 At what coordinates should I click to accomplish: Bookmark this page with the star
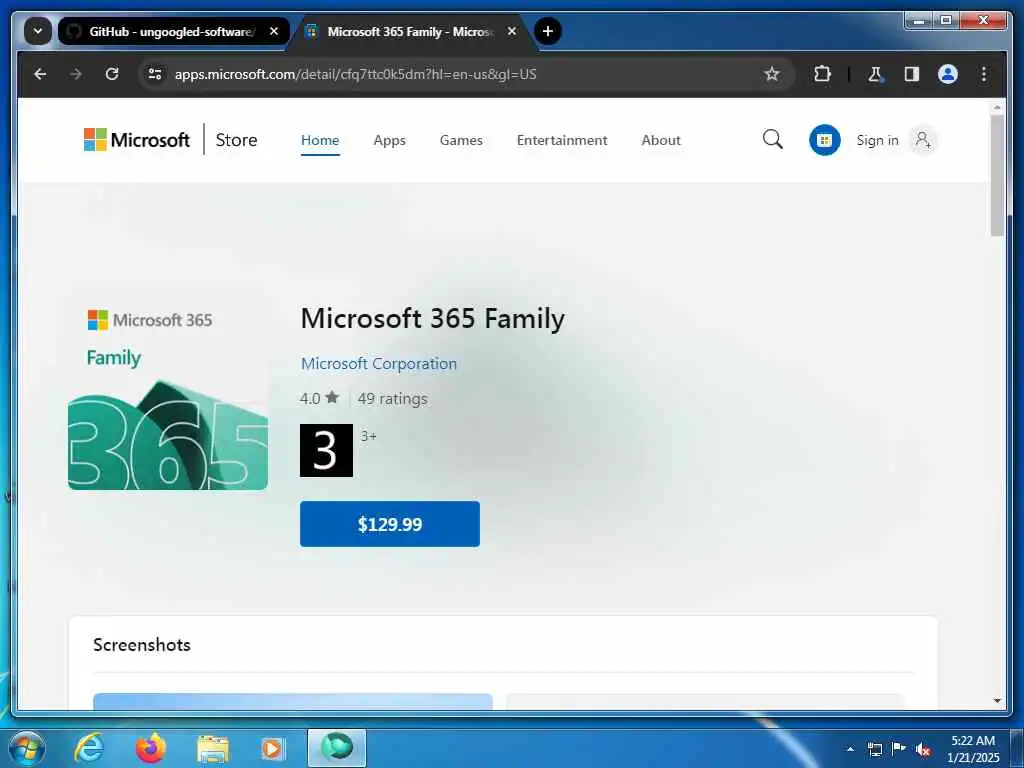[772, 74]
